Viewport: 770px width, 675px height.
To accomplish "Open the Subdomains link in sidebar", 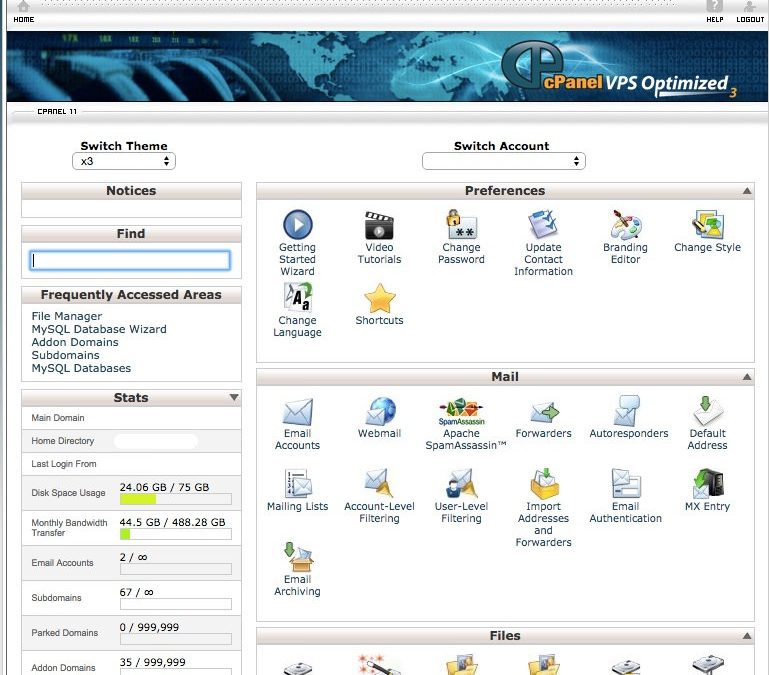I will 65,355.
